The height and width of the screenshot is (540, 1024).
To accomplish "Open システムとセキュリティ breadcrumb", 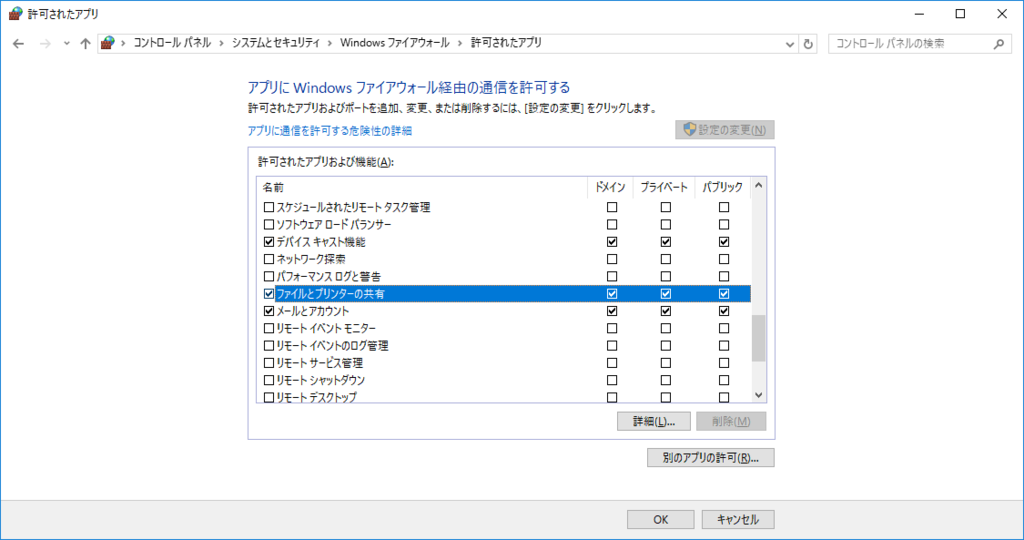I will coord(276,43).
